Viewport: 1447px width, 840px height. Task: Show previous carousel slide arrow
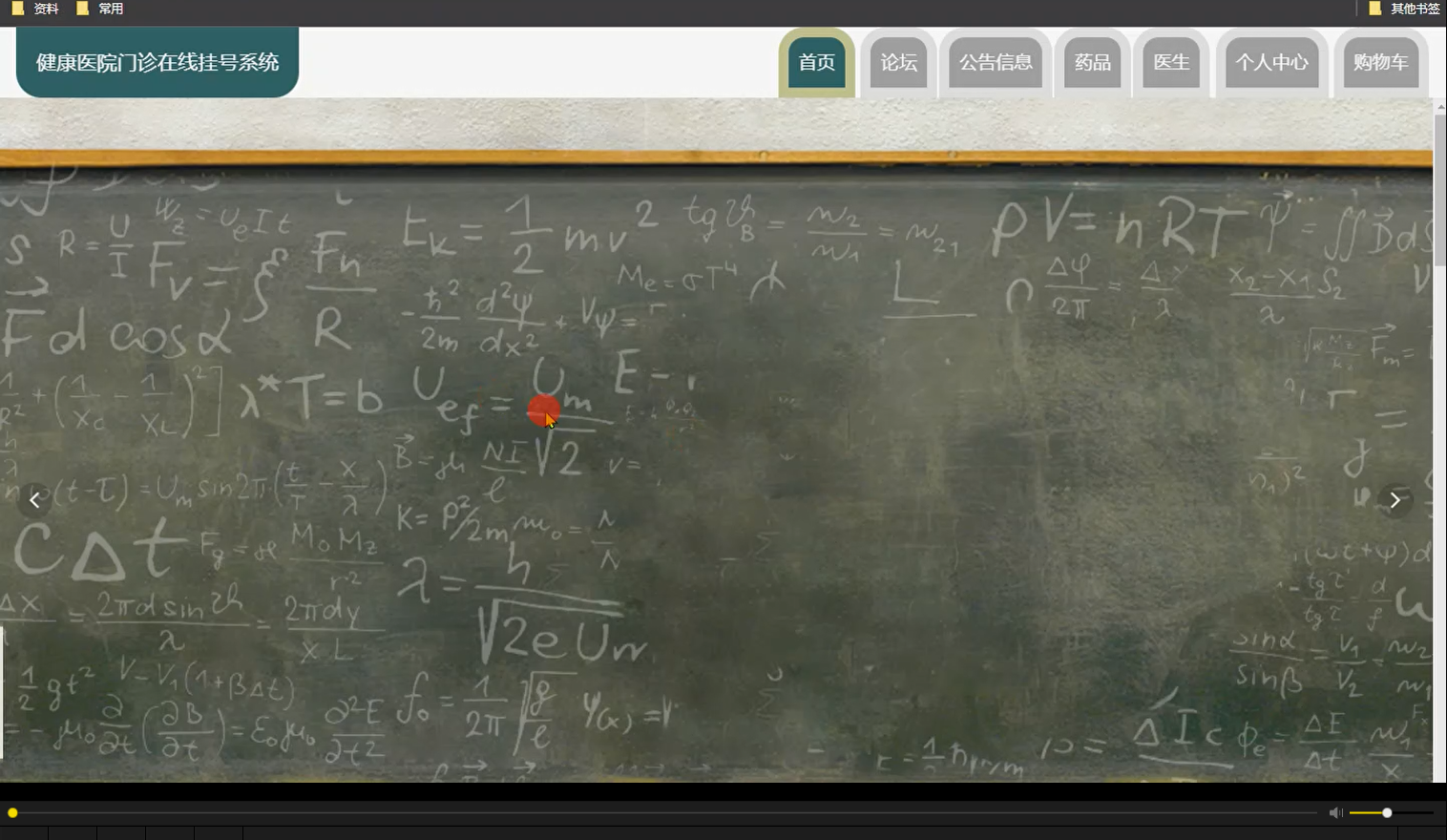pyautogui.click(x=34, y=500)
